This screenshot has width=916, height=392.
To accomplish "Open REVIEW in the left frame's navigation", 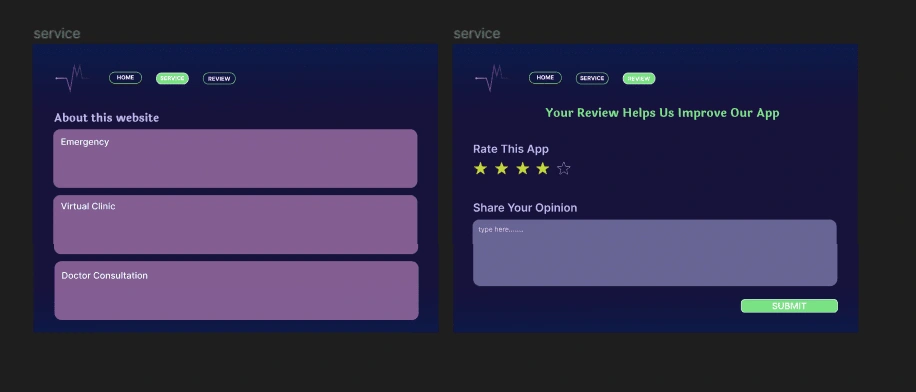I will pyautogui.click(x=219, y=78).
